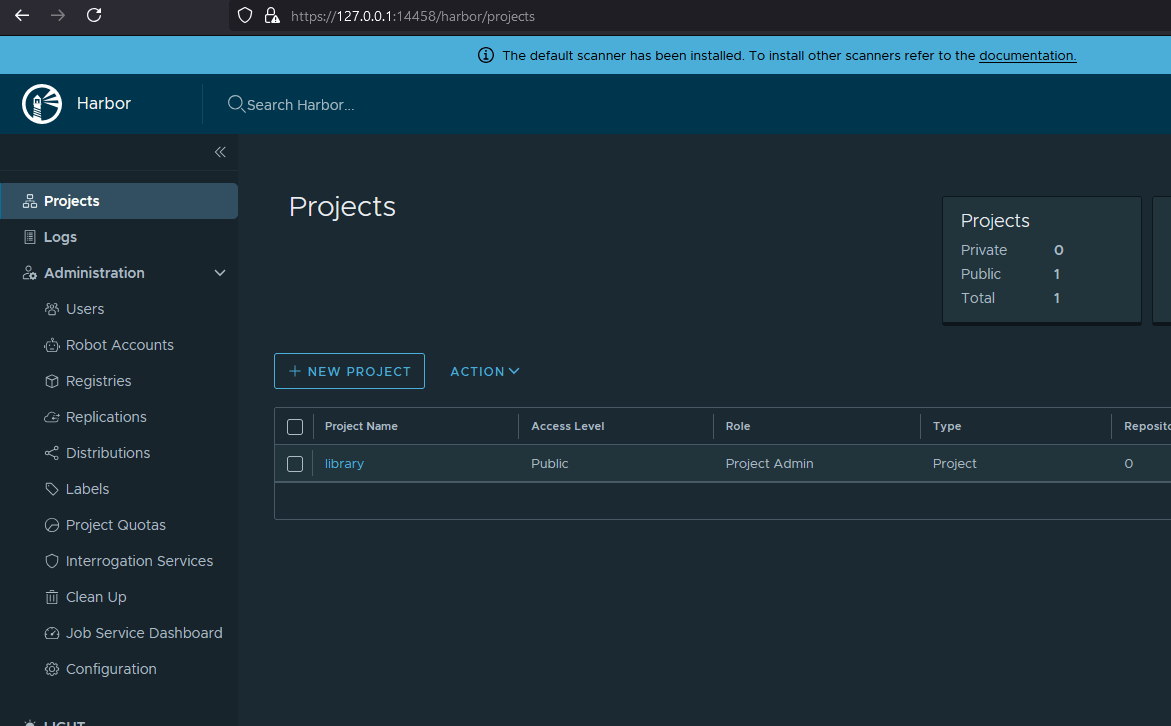Open Projects in the sidebar
Image resolution: width=1171 pixels, height=726 pixels.
point(119,201)
